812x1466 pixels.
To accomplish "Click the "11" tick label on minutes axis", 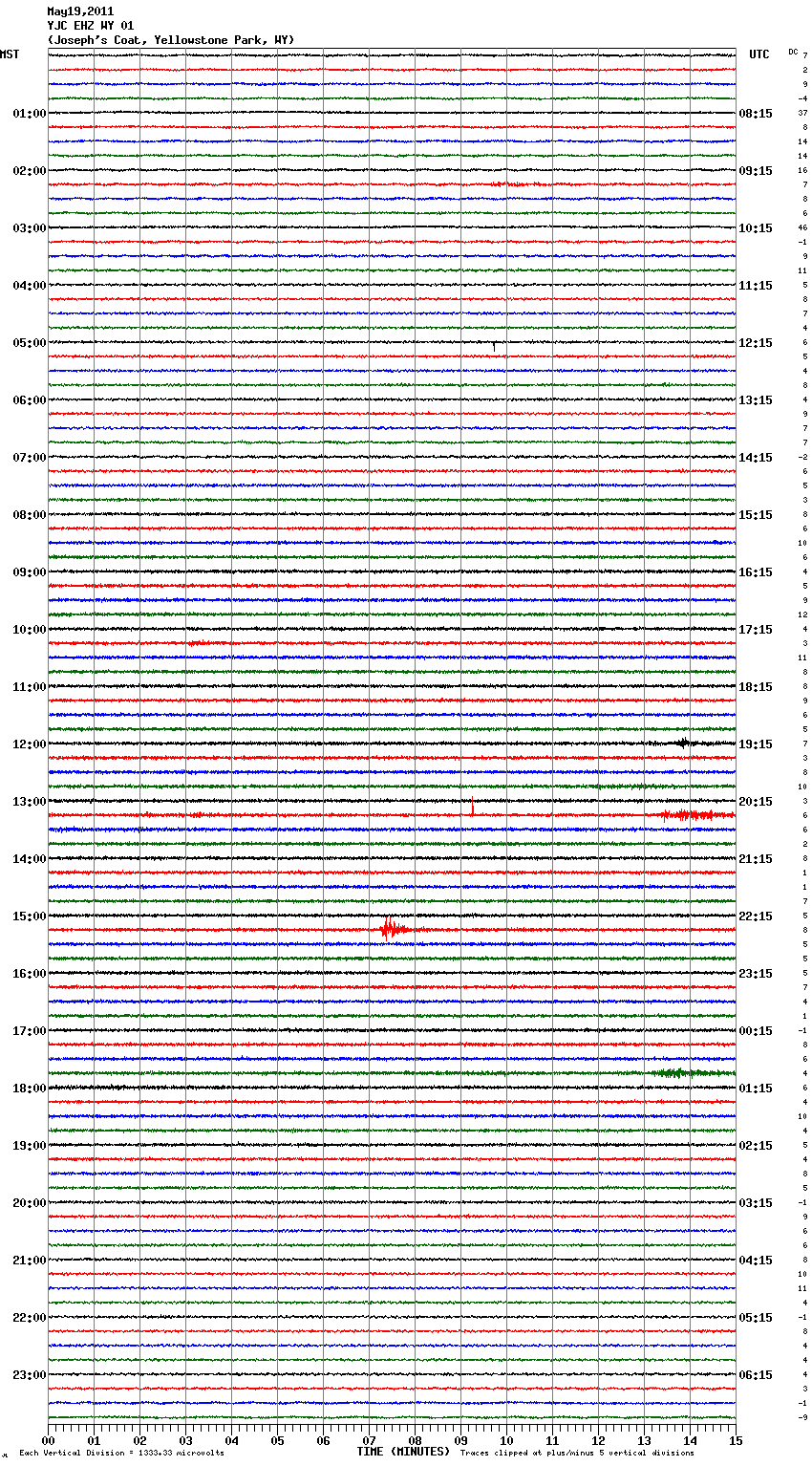I will 552,1440.
